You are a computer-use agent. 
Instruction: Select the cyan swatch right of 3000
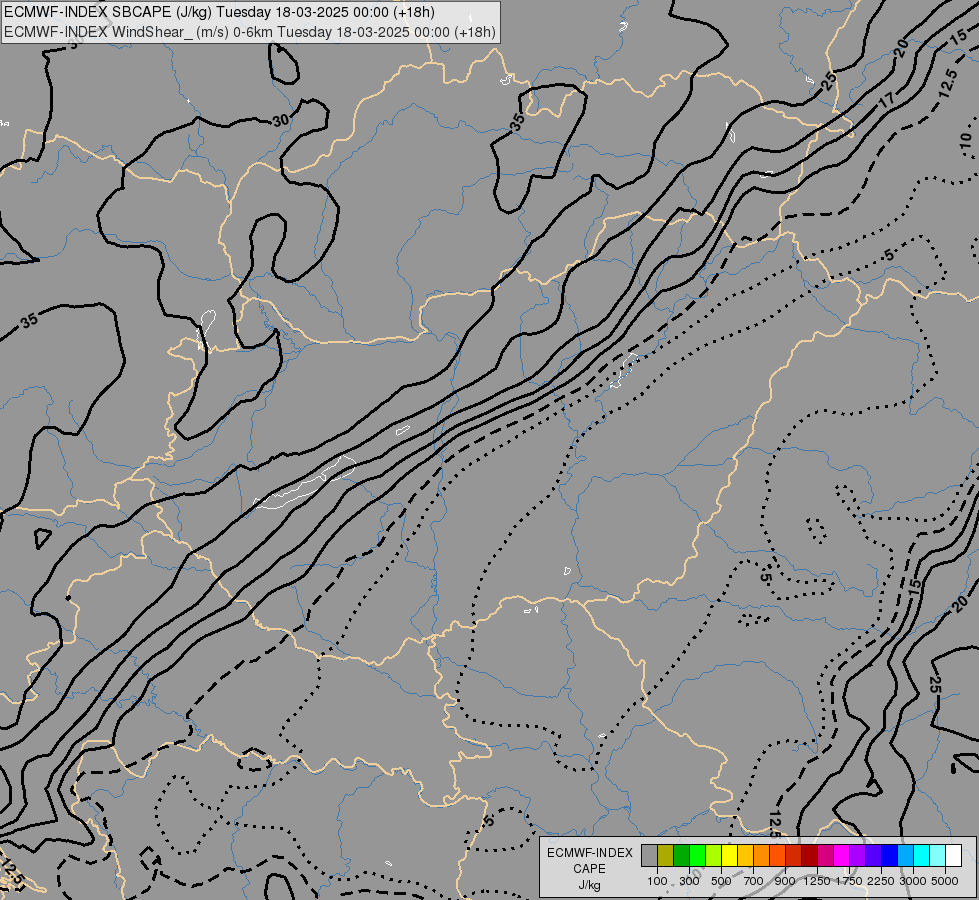tap(922, 855)
